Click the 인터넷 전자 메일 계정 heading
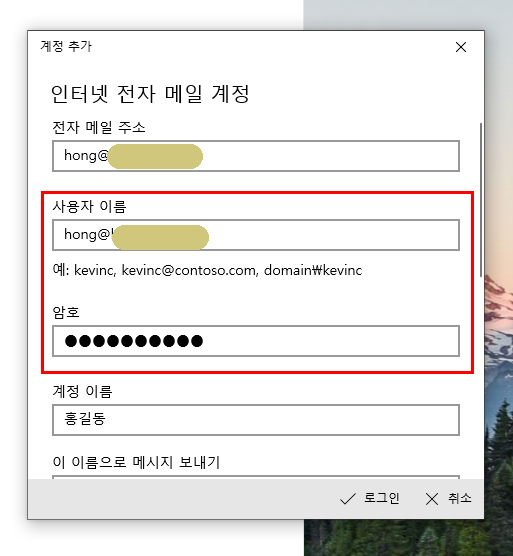This screenshot has width=513, height=556. [x=150, y=94]
